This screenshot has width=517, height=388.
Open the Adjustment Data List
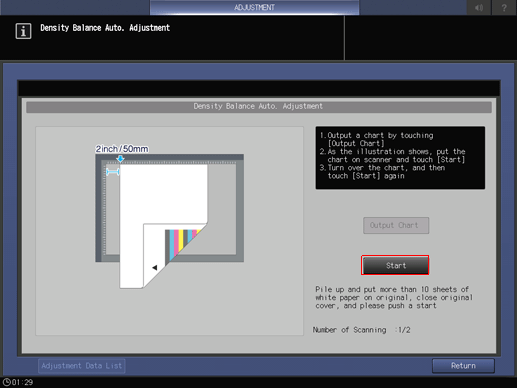click(x=82, y=366)
